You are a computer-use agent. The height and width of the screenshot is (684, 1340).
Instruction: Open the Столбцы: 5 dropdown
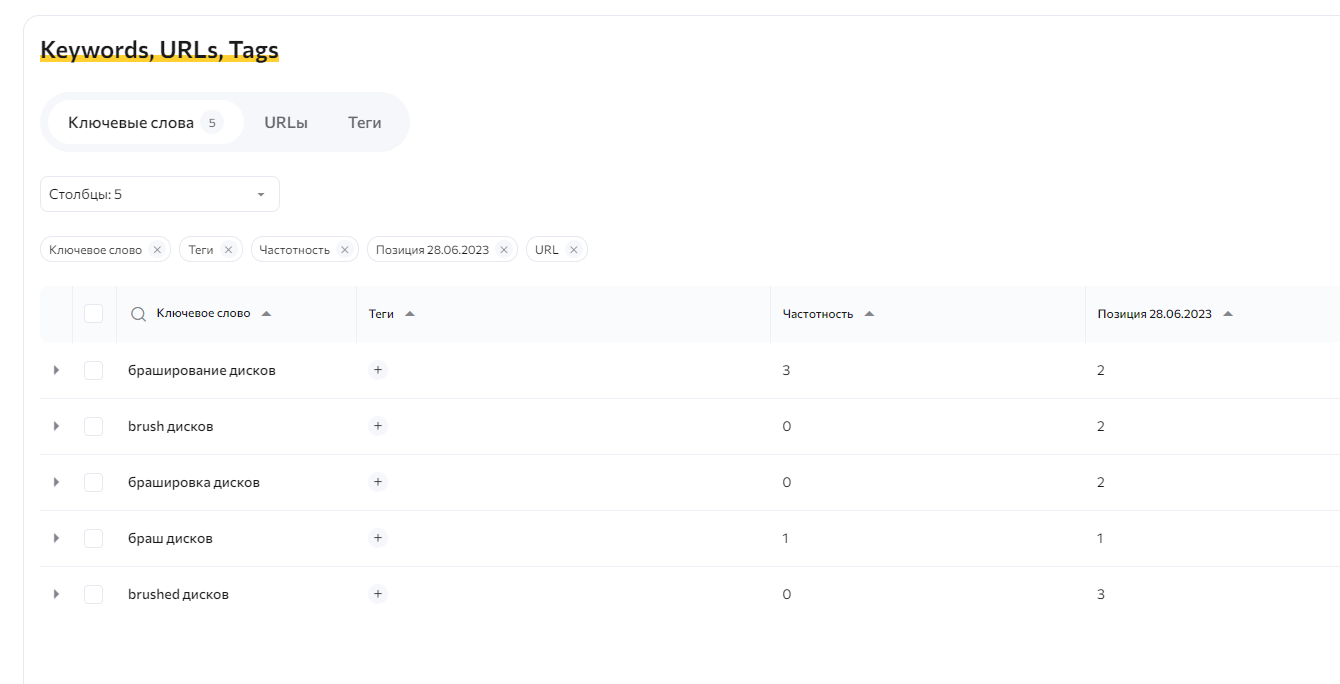coord(159,193)
